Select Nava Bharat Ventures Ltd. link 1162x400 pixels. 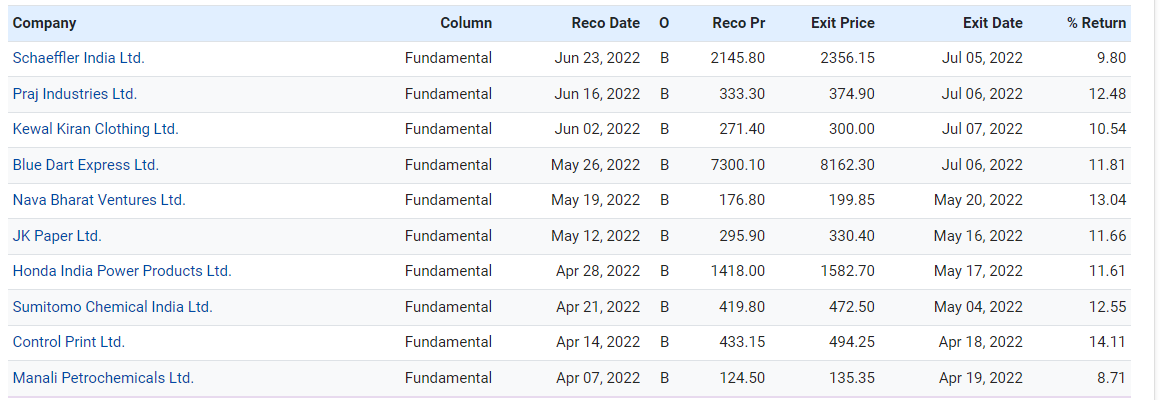(x=99, y=200)
